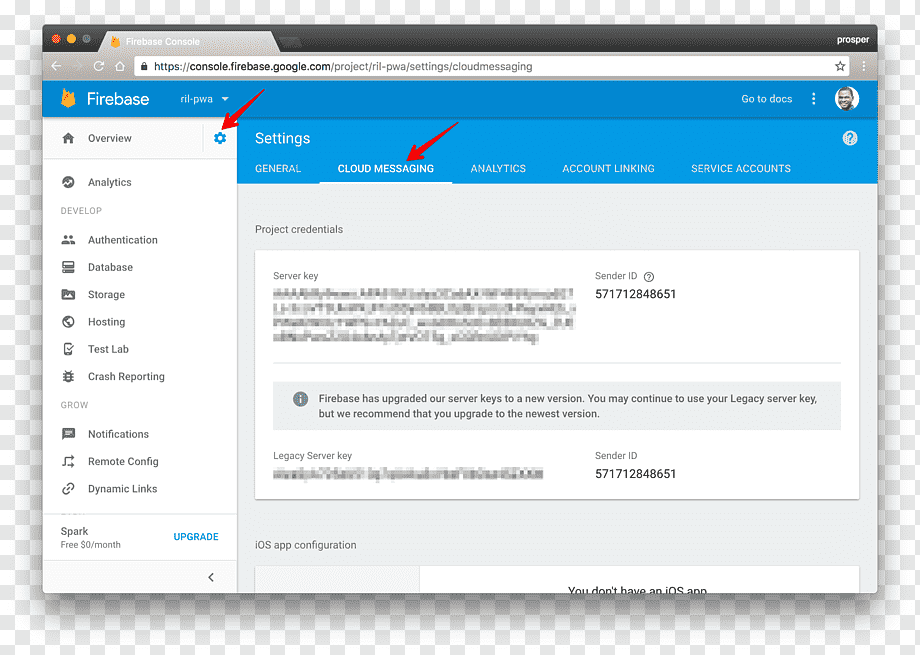Screen dimensions: 920x655
Task: Click the blurred Legacy Server key value
Action: coord(408,474)
